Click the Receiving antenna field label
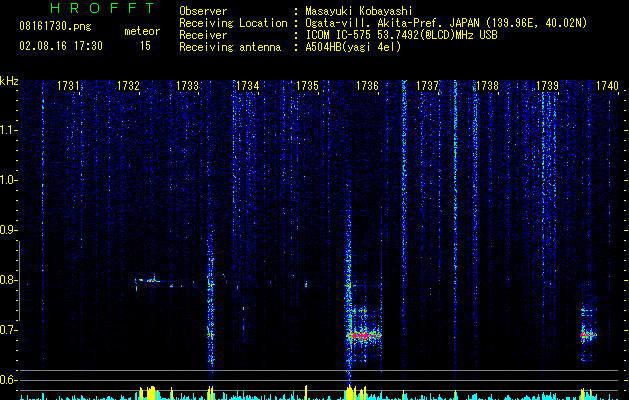 coord(230,47)
